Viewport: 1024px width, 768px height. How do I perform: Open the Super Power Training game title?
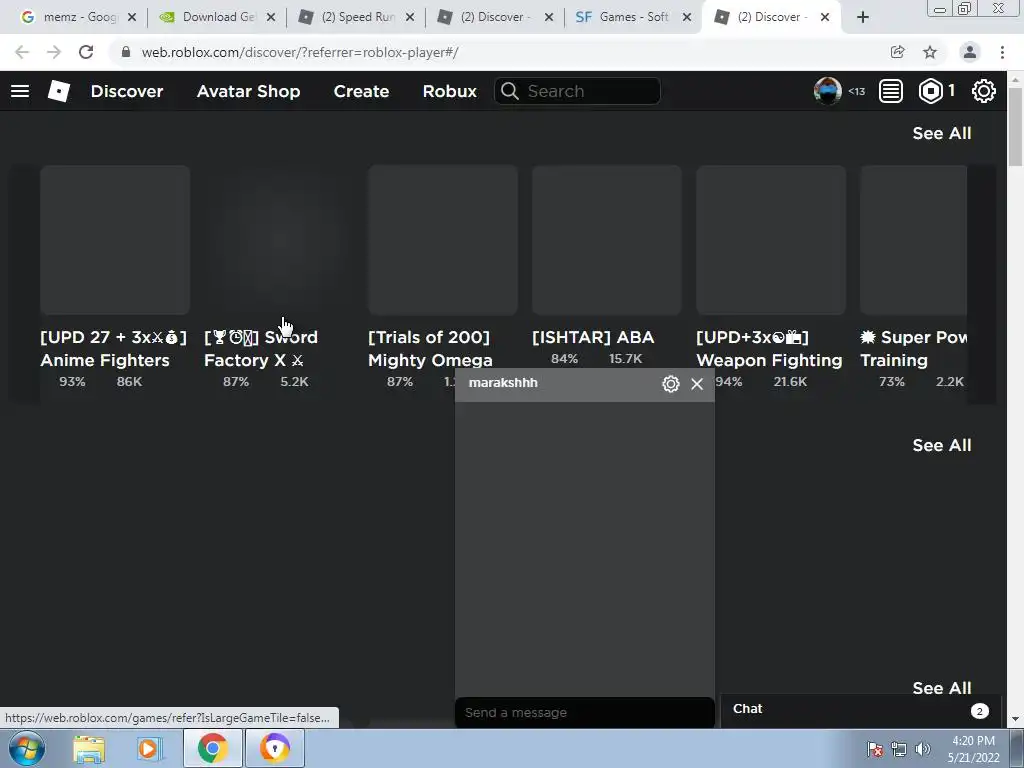pos(913,349)
